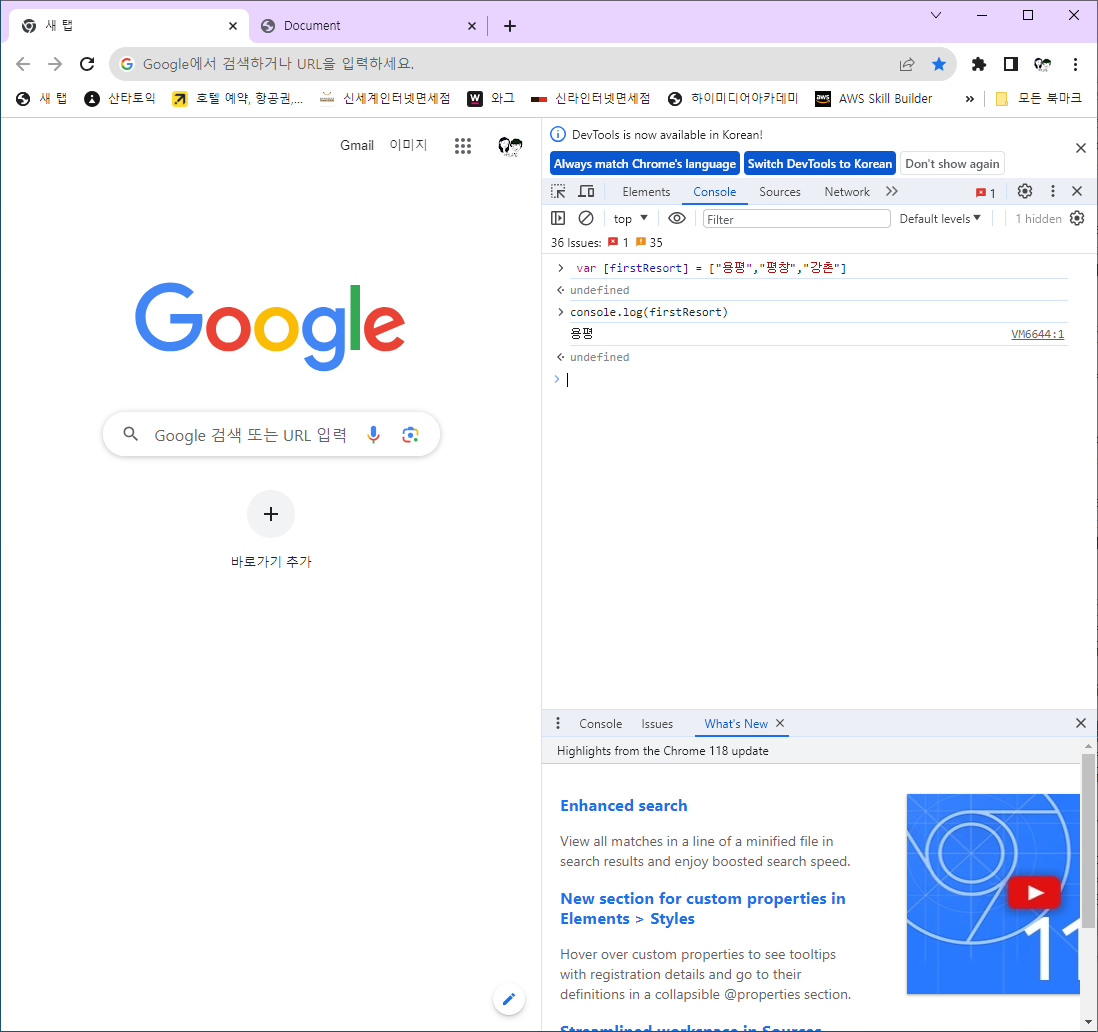The image size is (1098, 1032).
Task: Click Don't show again button
Action: point(952,164)
